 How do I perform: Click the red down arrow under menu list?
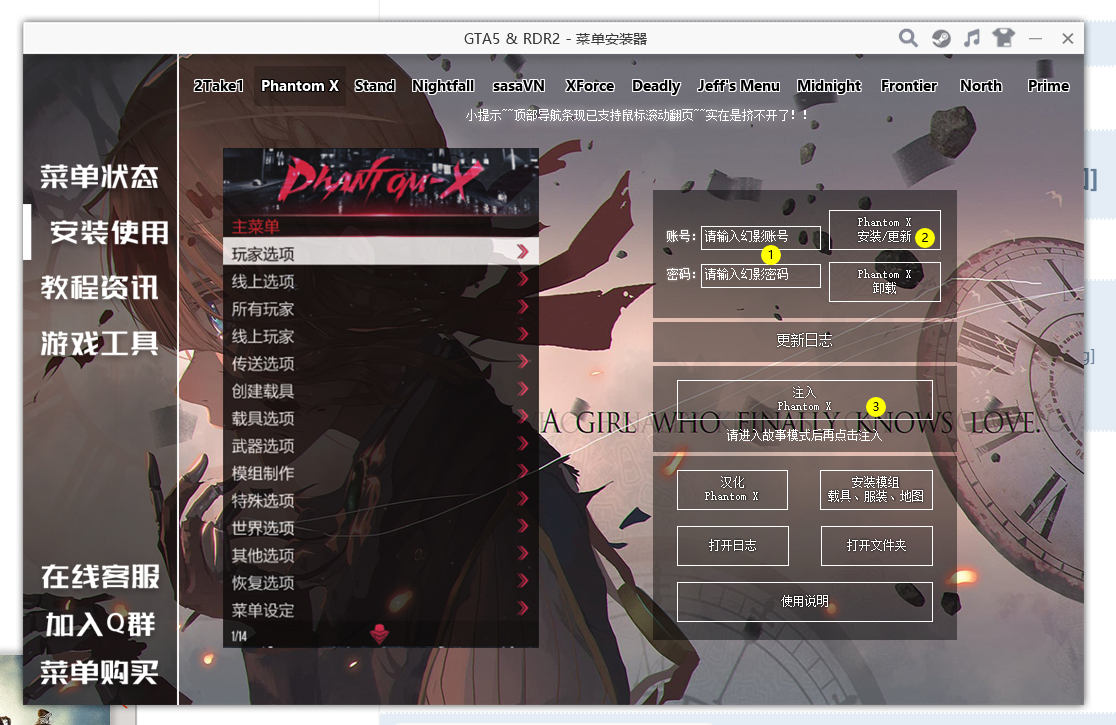[x=379, y=633]
